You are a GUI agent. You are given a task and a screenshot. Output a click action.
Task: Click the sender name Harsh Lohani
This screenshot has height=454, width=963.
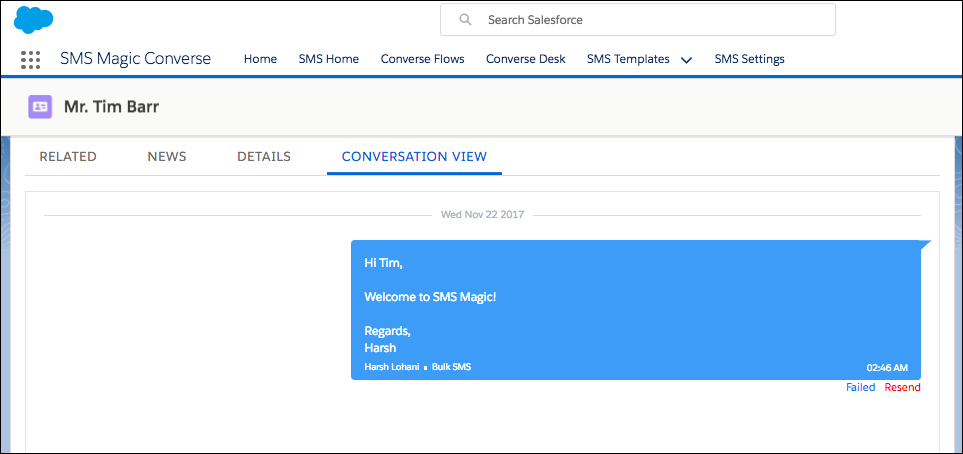392,367
